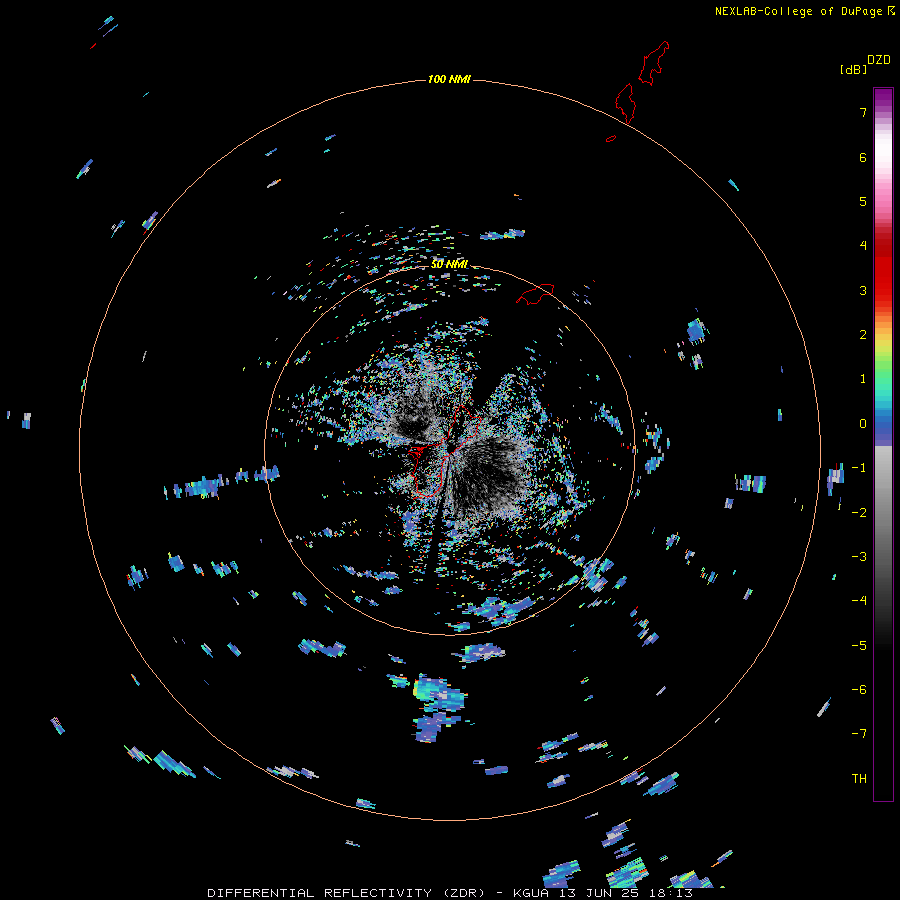Click the purple top of the color bar
Viewport: 900px width, 900px height.
(883, 98)
